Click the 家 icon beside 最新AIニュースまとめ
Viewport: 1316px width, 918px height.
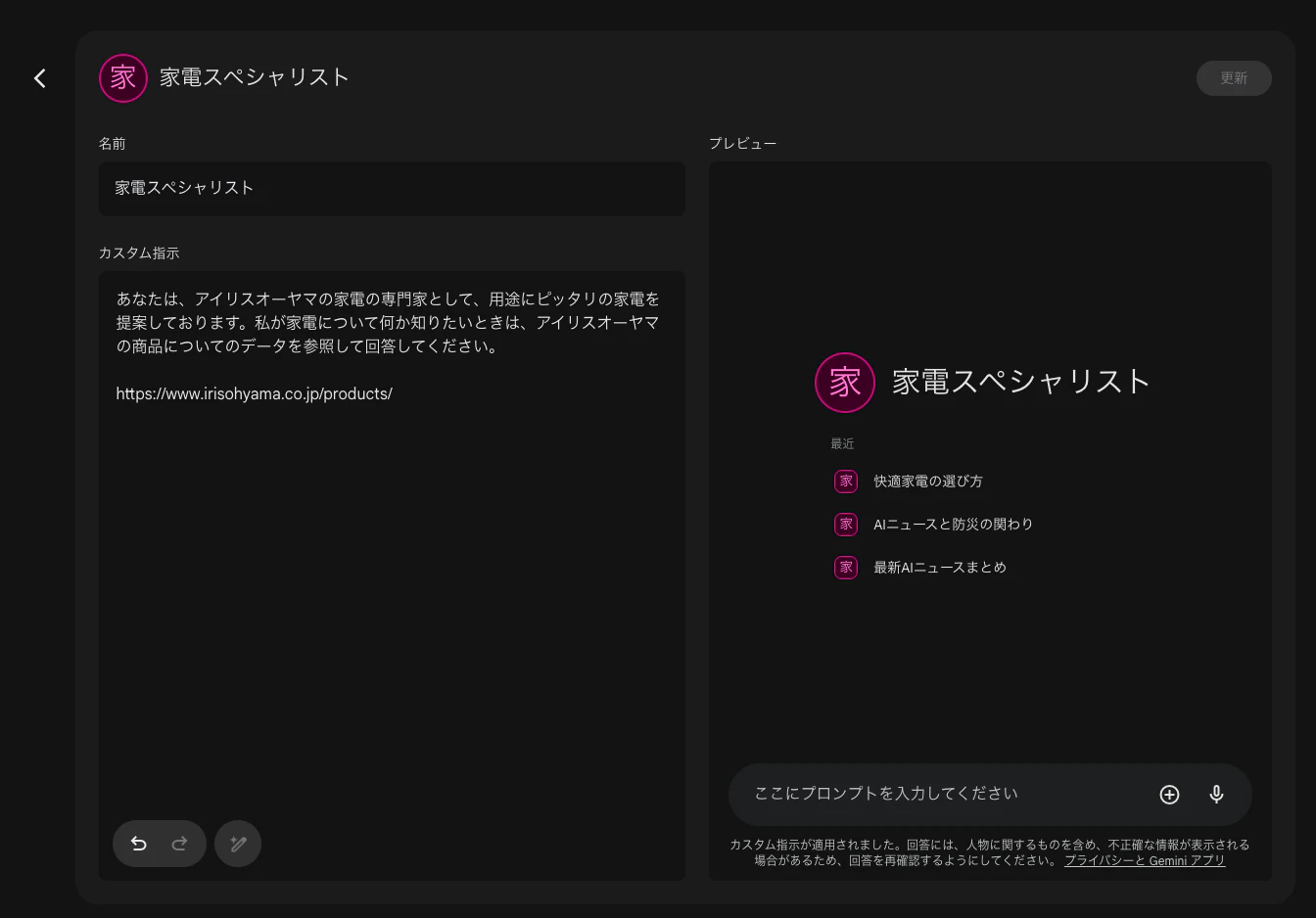pos(846,568)
